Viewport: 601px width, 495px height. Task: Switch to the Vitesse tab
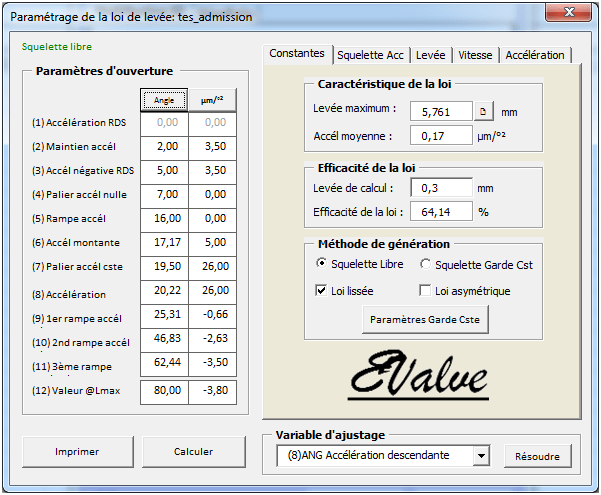click(476, 55)
